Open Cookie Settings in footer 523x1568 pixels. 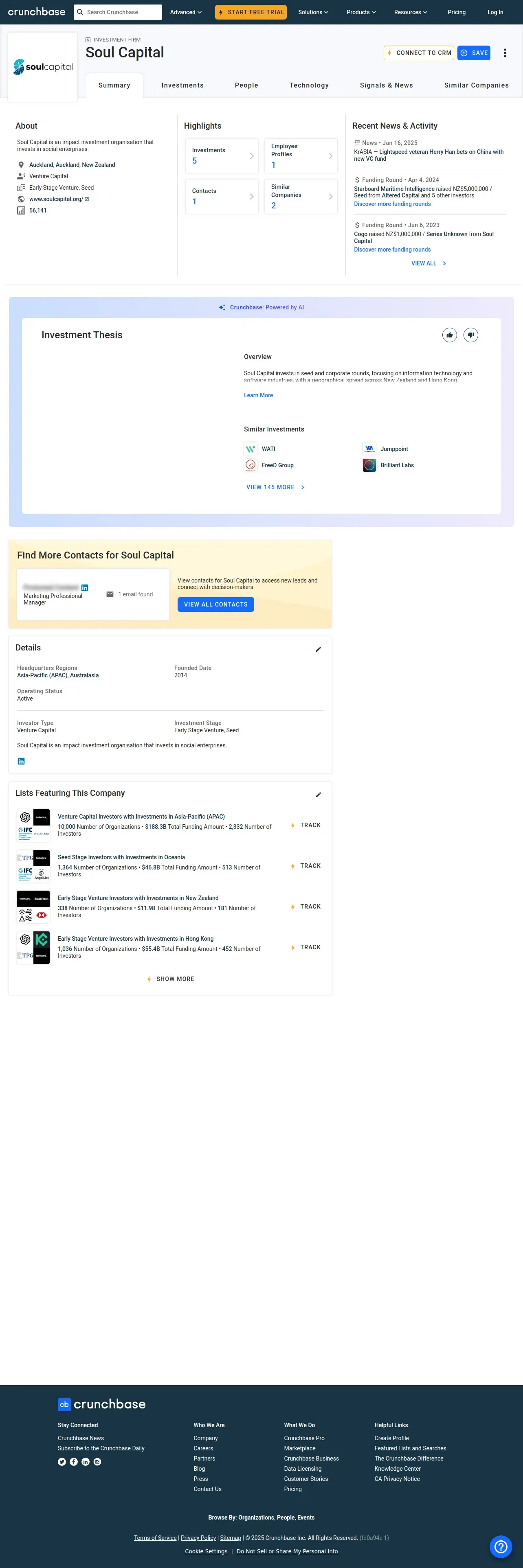click(x=206, y=1551)
